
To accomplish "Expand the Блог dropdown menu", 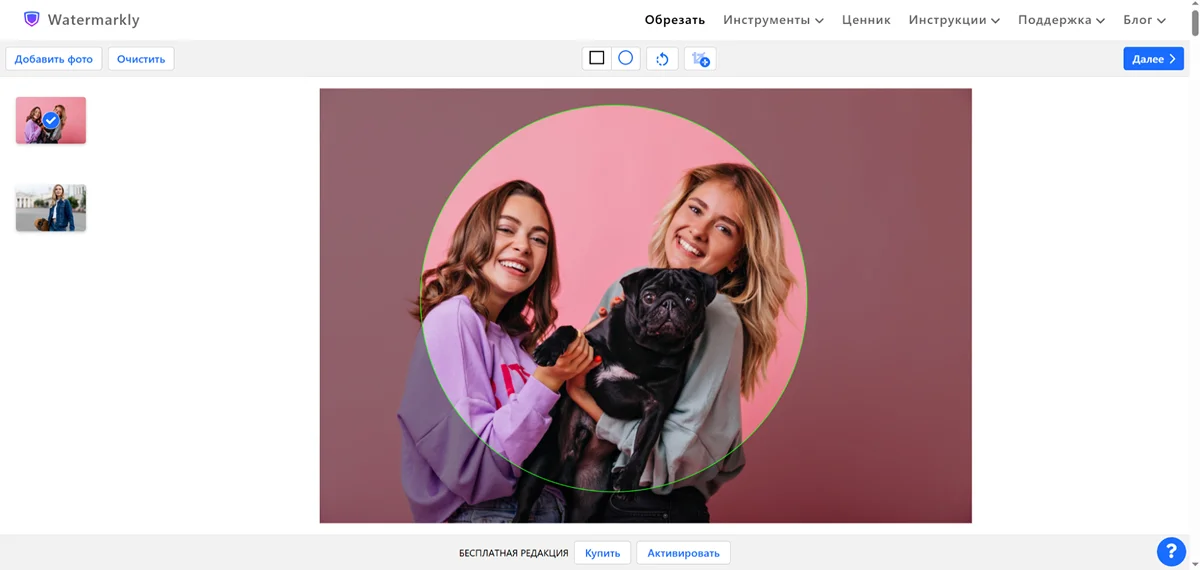I will point(1144,20).
